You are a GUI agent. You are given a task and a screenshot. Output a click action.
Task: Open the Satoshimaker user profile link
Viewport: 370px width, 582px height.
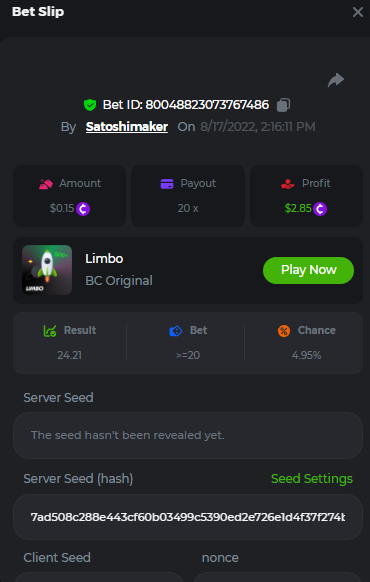coord(127,127)
